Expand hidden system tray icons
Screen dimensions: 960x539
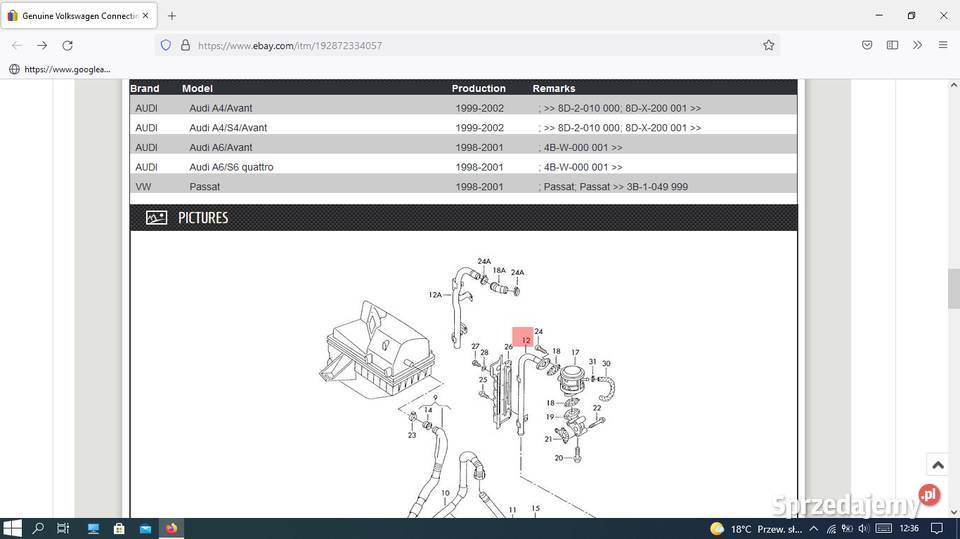pos(814,529)
